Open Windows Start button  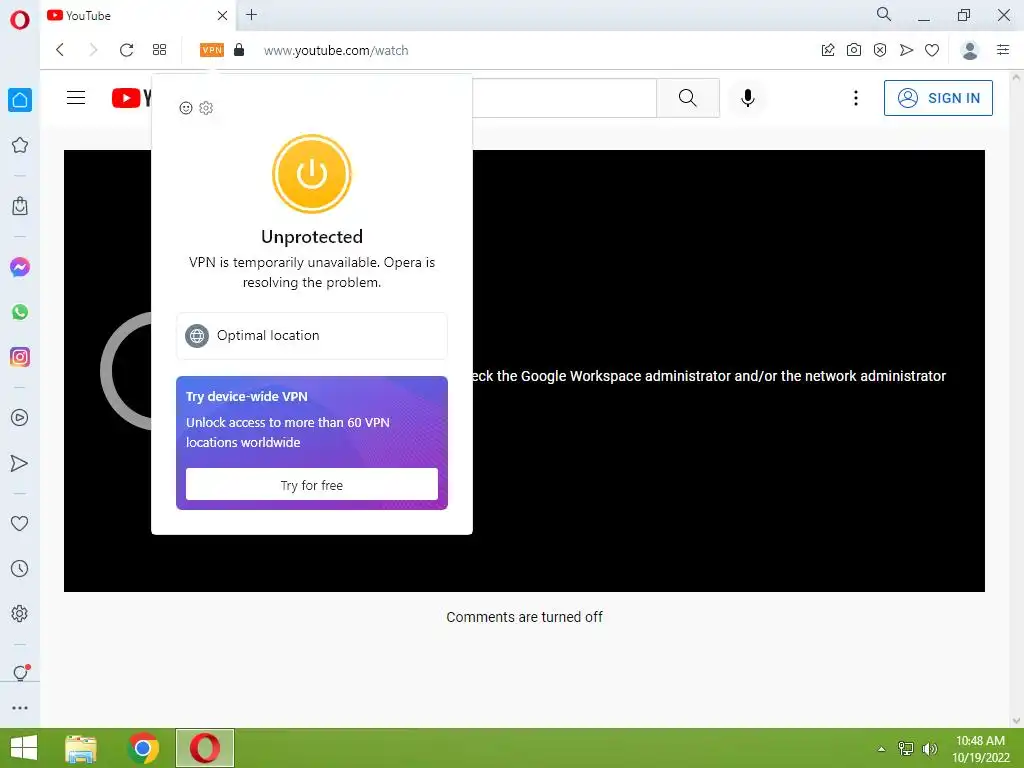tap(24, 748)
